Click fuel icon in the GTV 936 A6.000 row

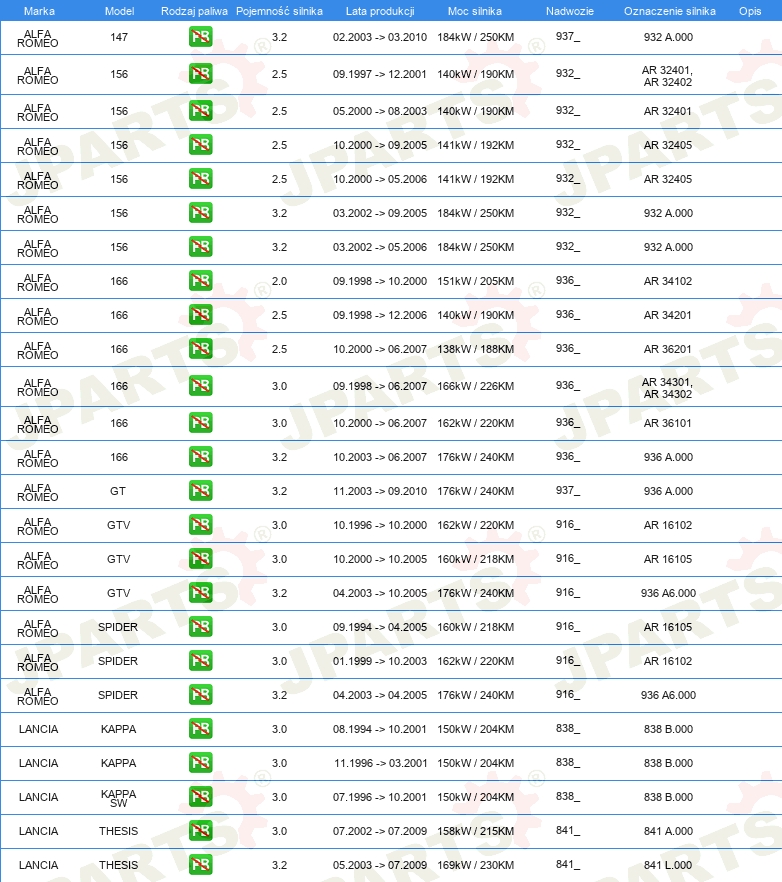[201, 593]
